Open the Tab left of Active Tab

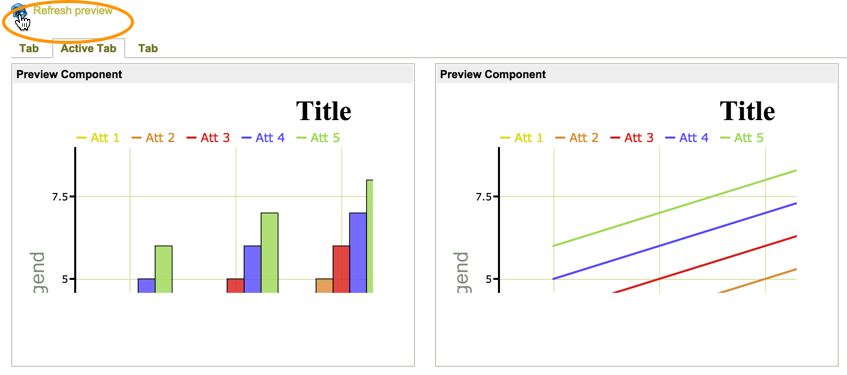[29, 48]
